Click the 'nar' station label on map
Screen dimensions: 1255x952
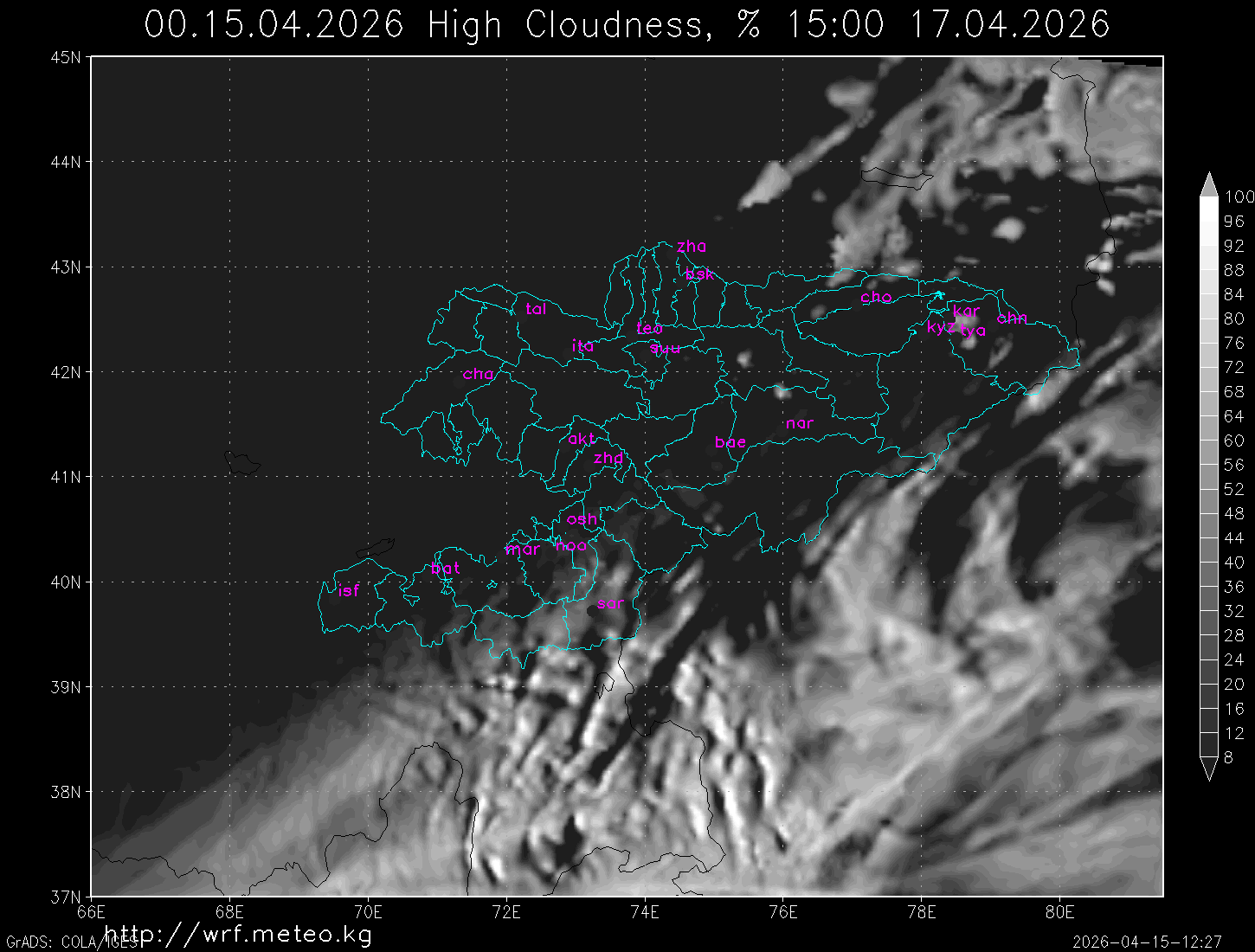click(x=799, y=423)
